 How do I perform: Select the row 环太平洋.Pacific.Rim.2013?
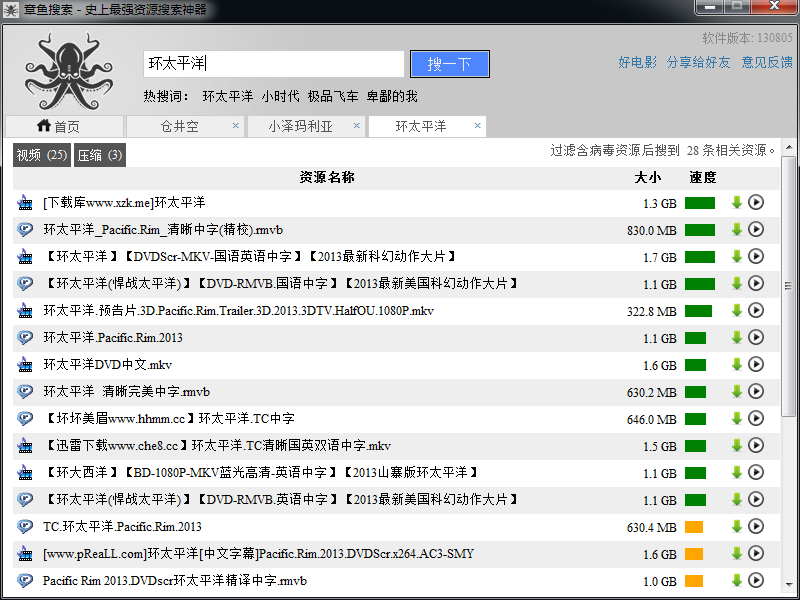coord(396,338)
